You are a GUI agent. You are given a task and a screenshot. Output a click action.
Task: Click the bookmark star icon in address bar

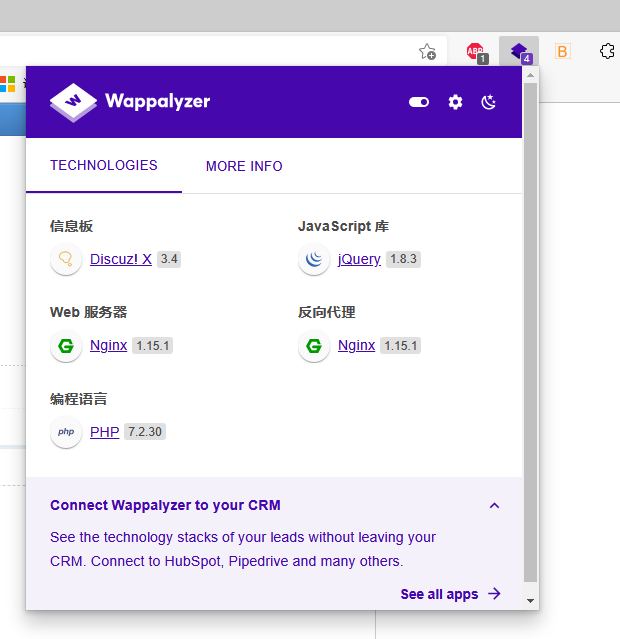427,52
